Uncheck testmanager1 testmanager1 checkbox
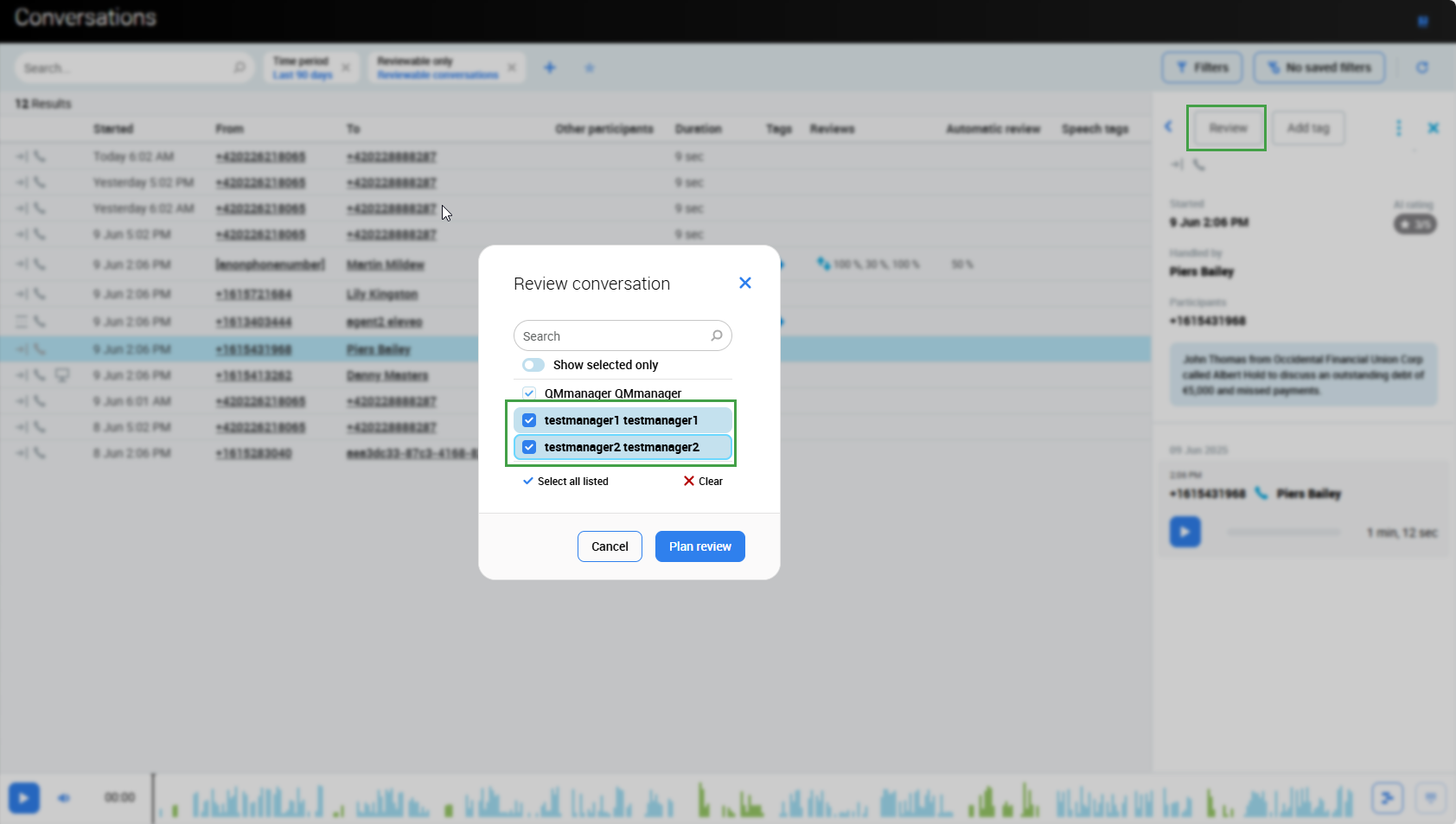Viewport: 1456px width, 824px height. [529, 420]
